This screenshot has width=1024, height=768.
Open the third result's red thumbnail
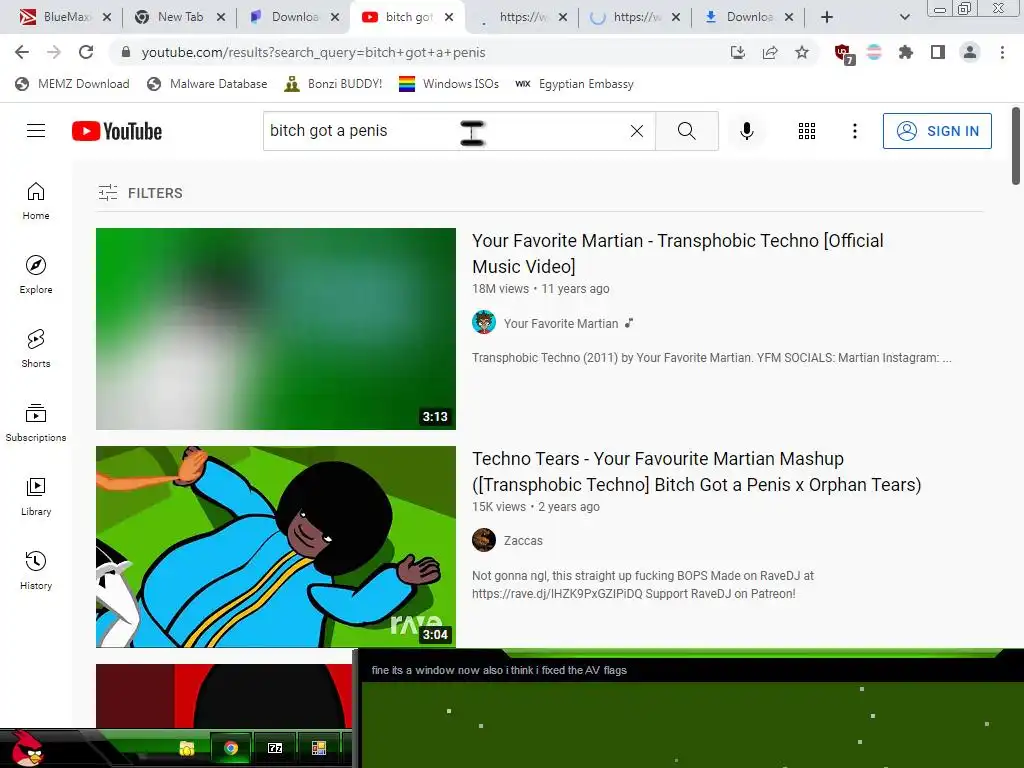click(223, 696)
